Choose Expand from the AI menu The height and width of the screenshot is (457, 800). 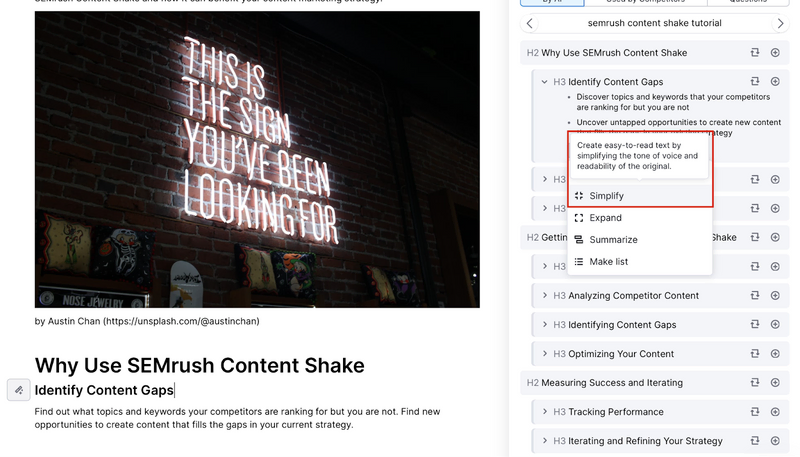[x=640, y=218]
